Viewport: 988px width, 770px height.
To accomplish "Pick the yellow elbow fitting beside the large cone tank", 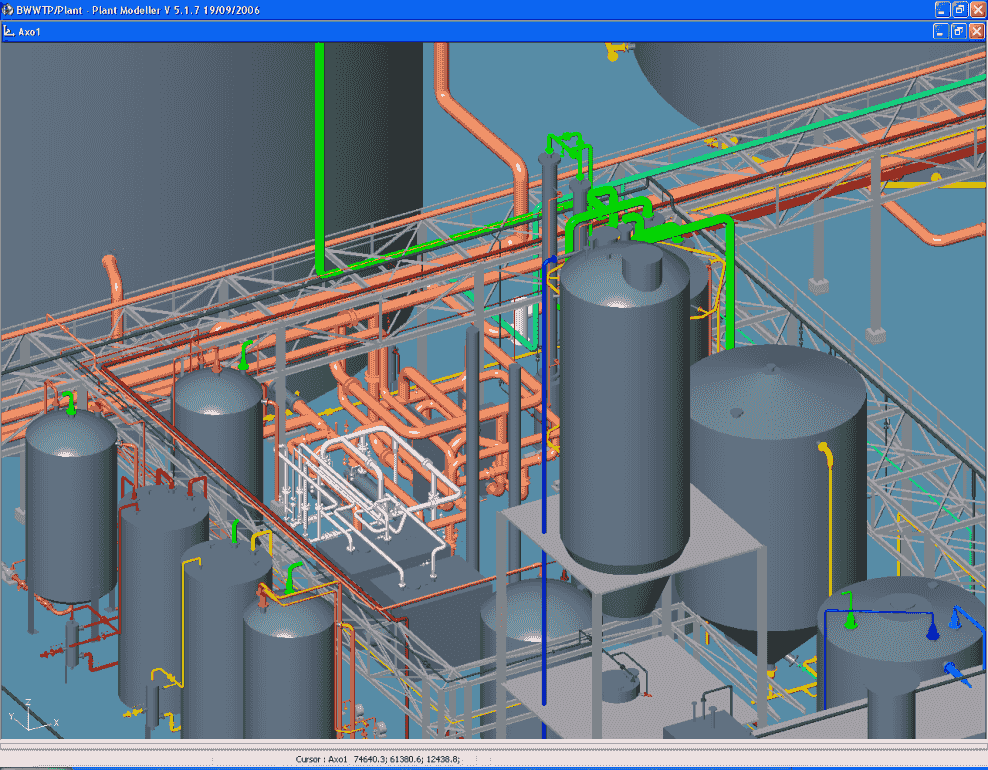I will coord(825,452).
